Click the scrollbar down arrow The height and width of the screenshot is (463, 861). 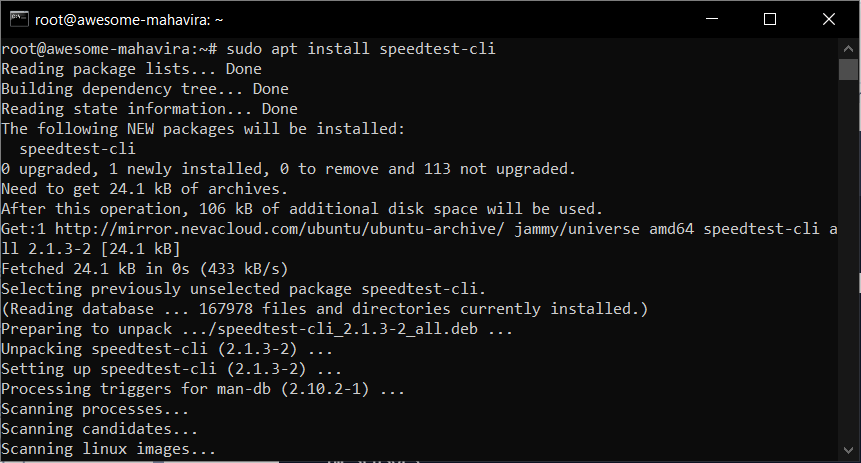click(848, 450)
